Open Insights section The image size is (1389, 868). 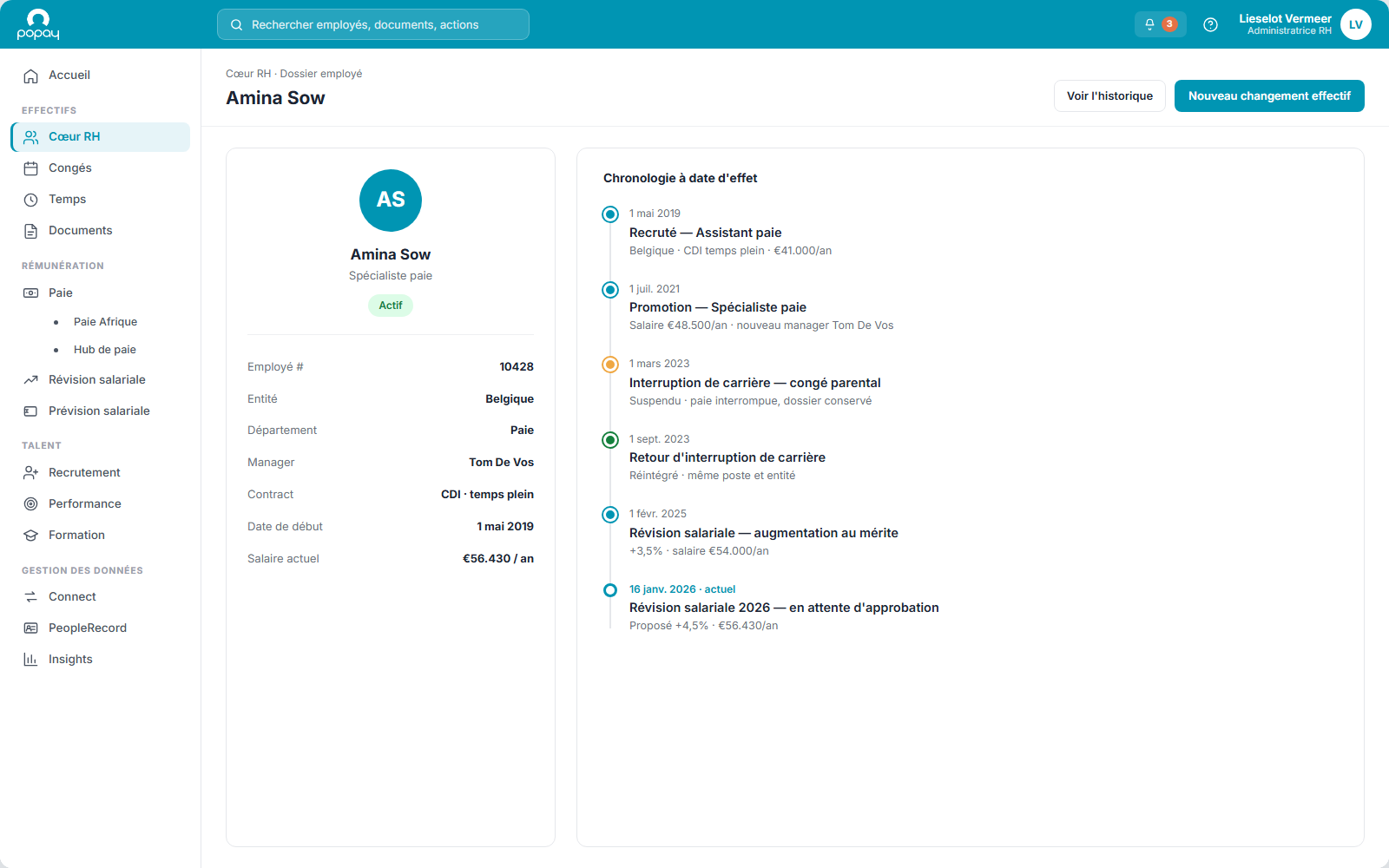pos(100,660)
